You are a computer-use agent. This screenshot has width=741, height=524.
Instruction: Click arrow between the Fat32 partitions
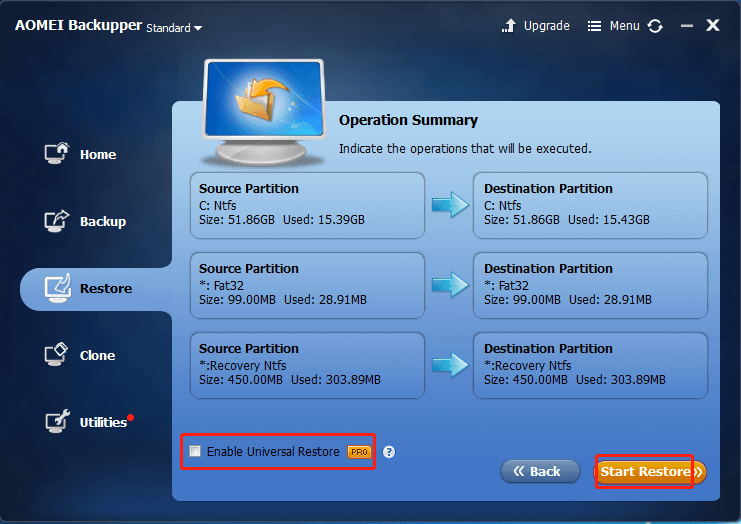(x=450, y=284)
